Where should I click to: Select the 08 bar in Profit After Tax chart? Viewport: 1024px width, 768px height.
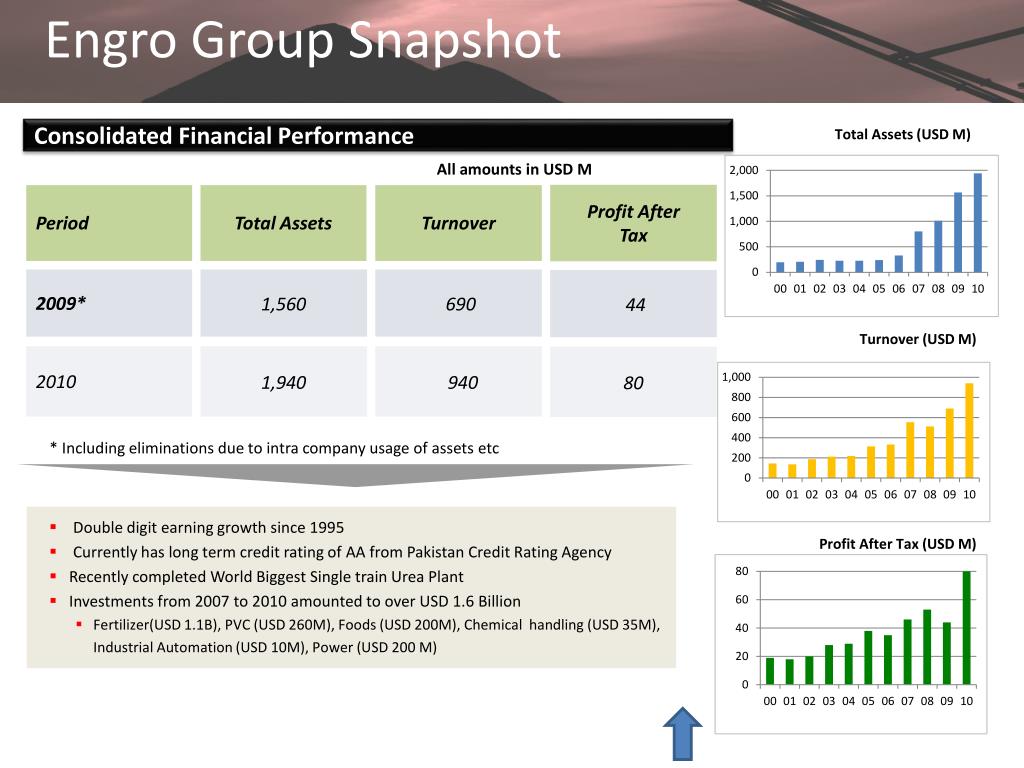coord(927,647)
